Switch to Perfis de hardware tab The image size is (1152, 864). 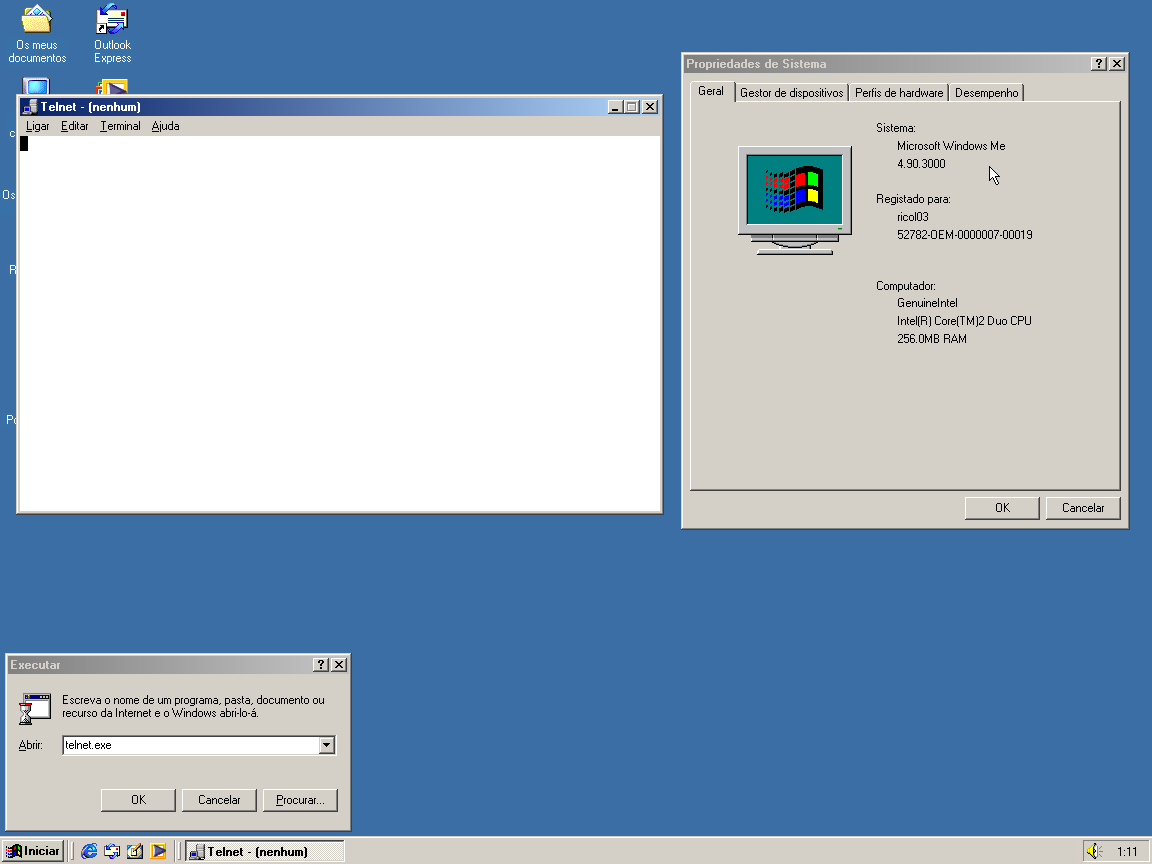click(x=899, y=93)
